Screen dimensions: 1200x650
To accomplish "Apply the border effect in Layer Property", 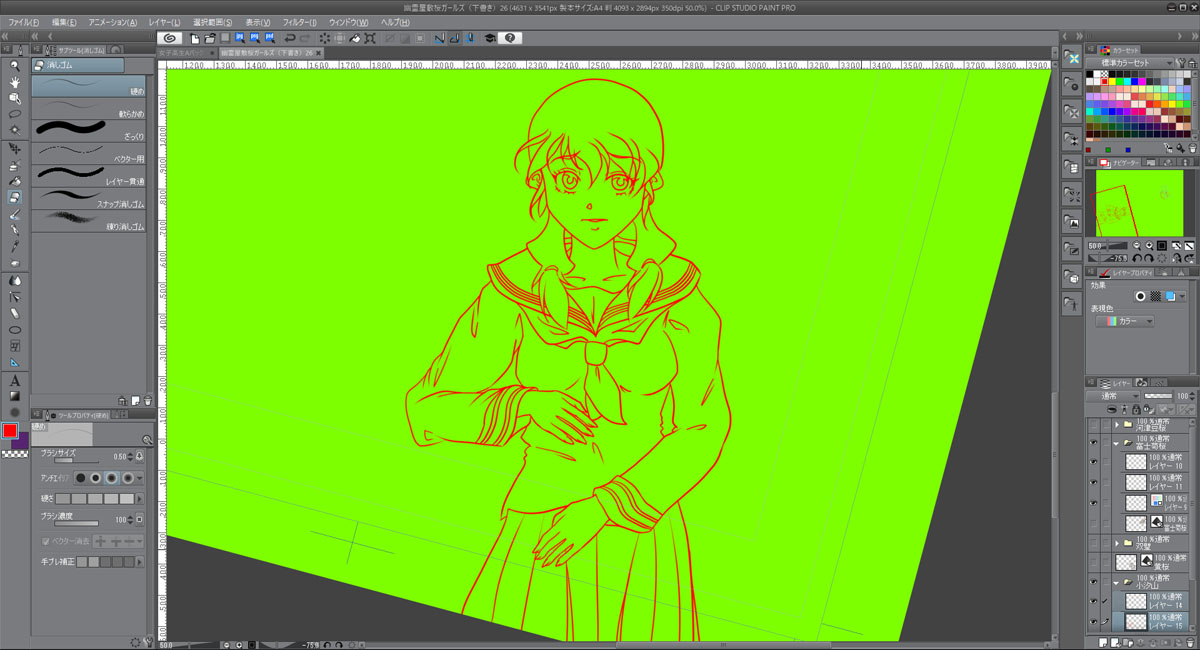I will click(x=1139, y=297).
